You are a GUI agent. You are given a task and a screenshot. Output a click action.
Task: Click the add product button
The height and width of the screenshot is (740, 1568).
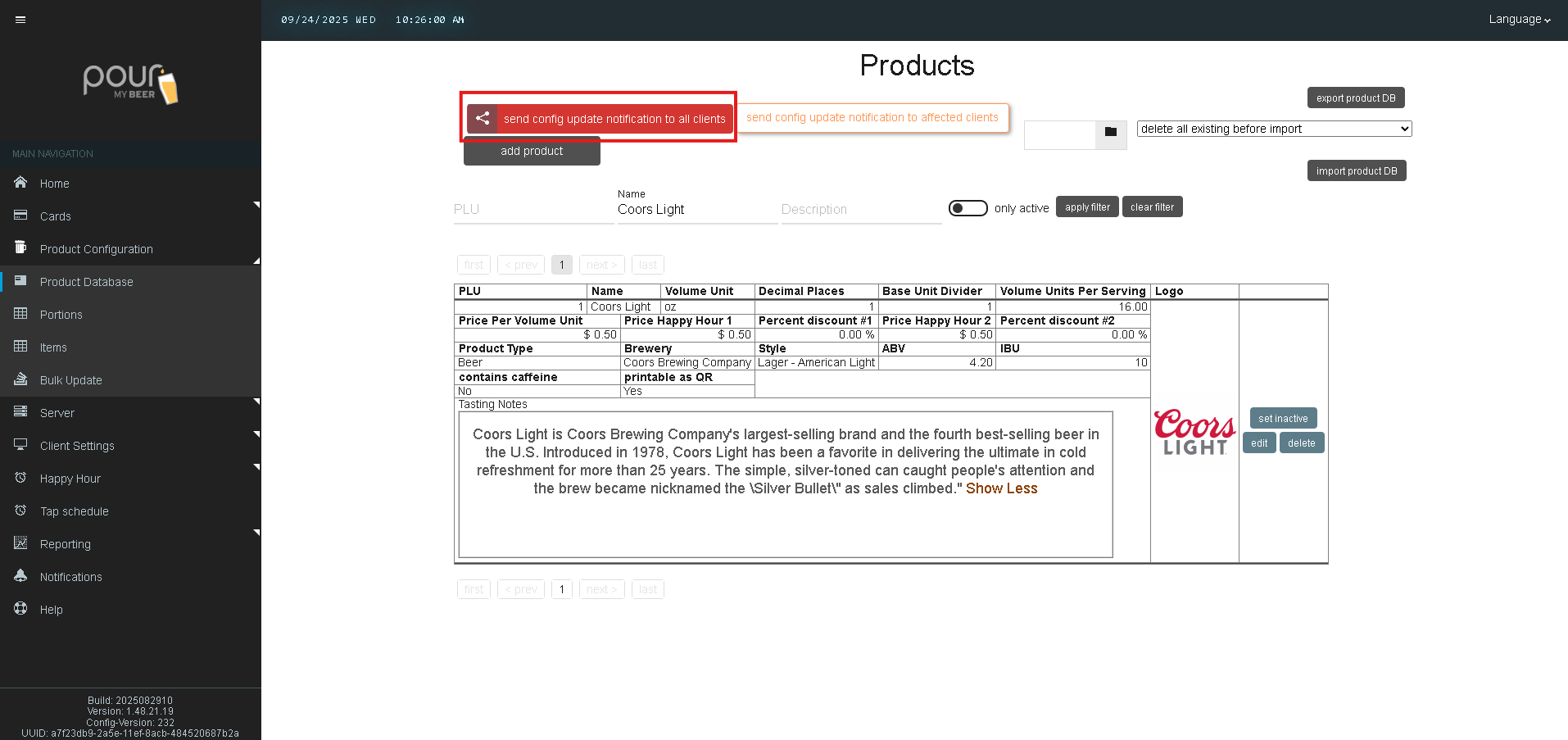(x=532, y=152)
